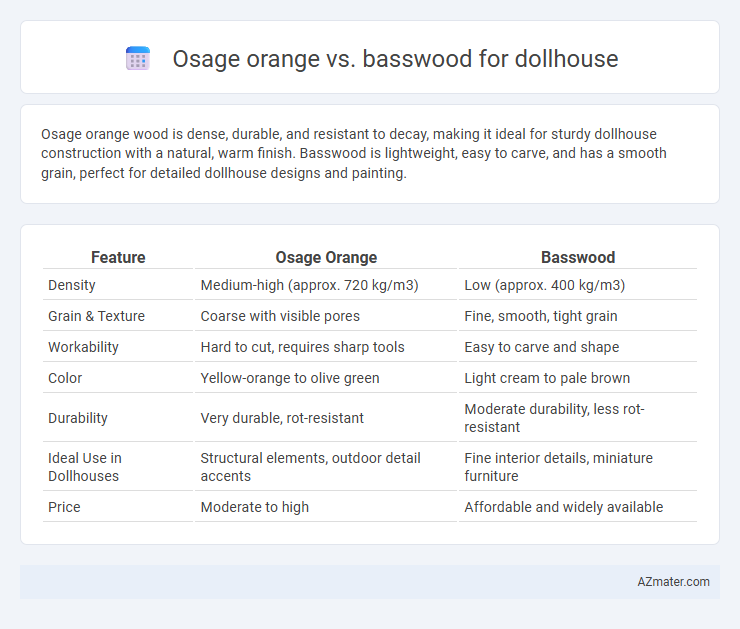
Task: Click 'Light cream to pale brown' cell
Action: pyautogui.click(x=547, y=378)
